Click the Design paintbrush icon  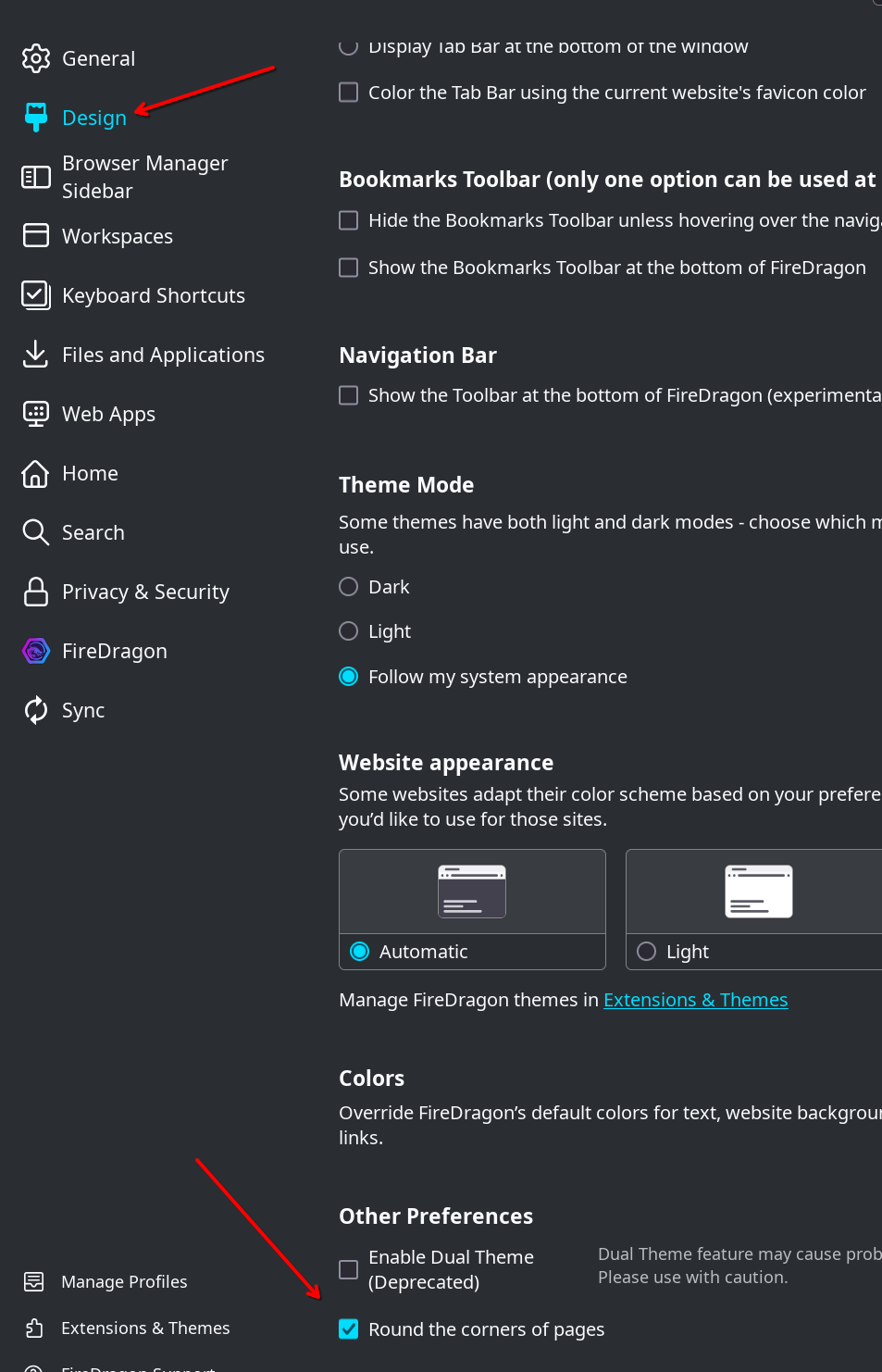point(35,118)
